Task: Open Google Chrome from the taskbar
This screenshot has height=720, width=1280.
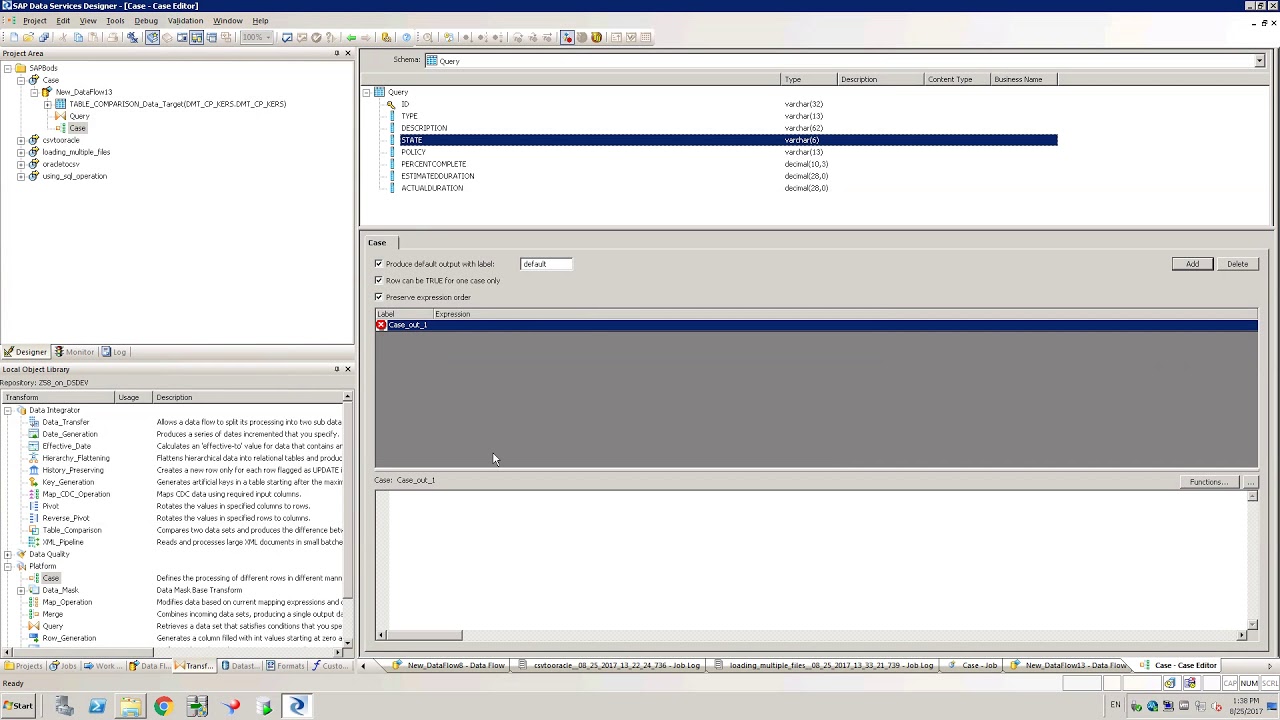Action: point(163,707)
